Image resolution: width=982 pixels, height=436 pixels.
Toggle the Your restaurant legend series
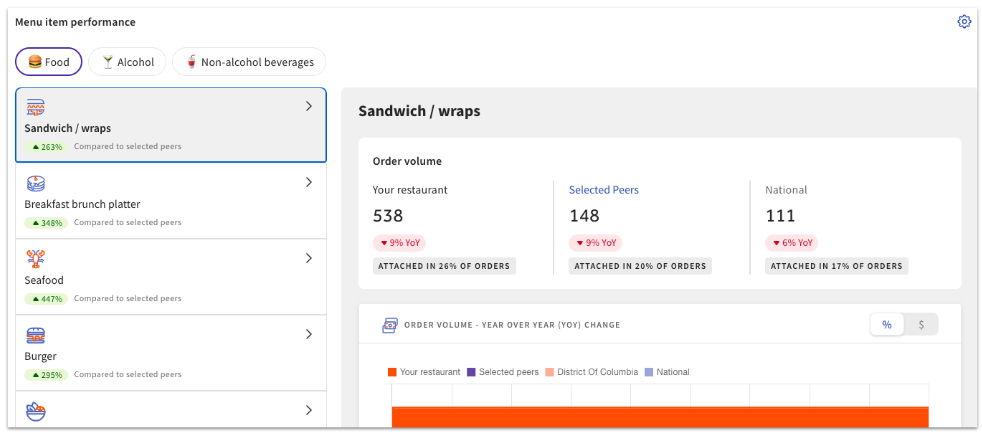[426, 372]
